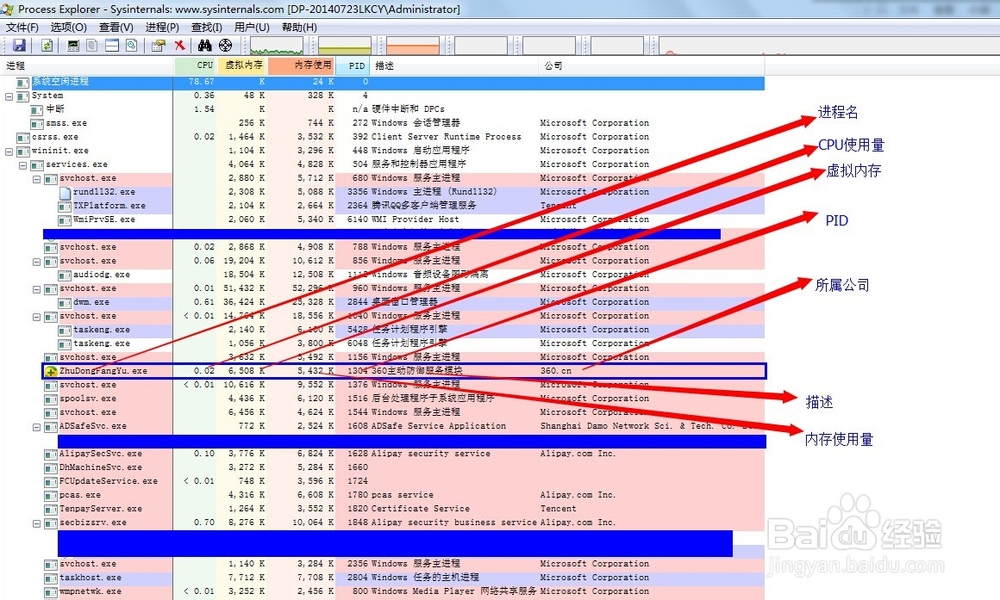Screen dimensions: 1000x600
Task: Open the 用户(U) menu
Action: click(252, 27)
